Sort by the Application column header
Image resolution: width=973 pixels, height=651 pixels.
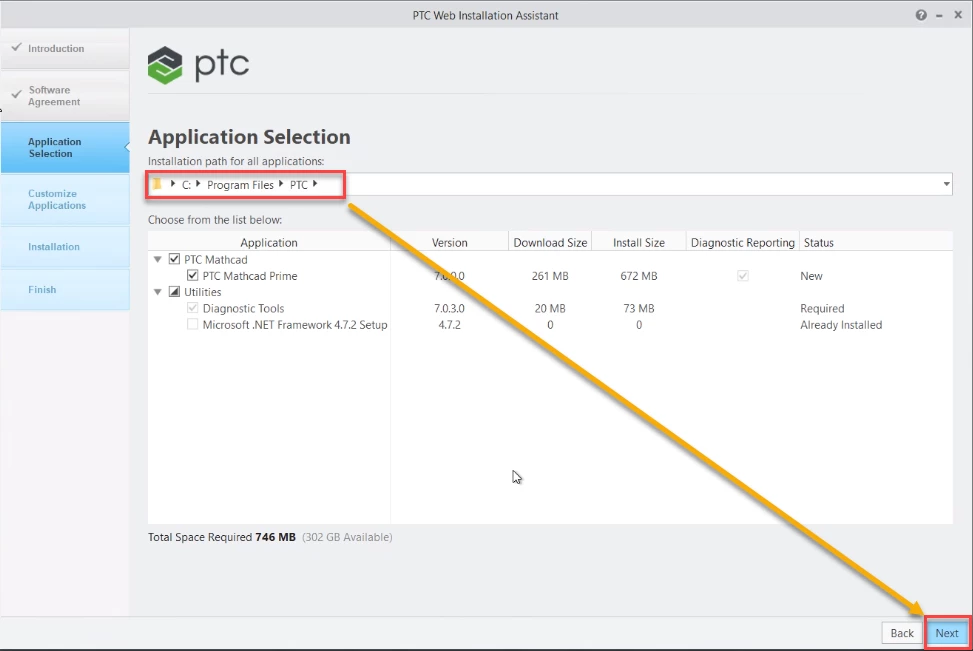pos(269,243)
